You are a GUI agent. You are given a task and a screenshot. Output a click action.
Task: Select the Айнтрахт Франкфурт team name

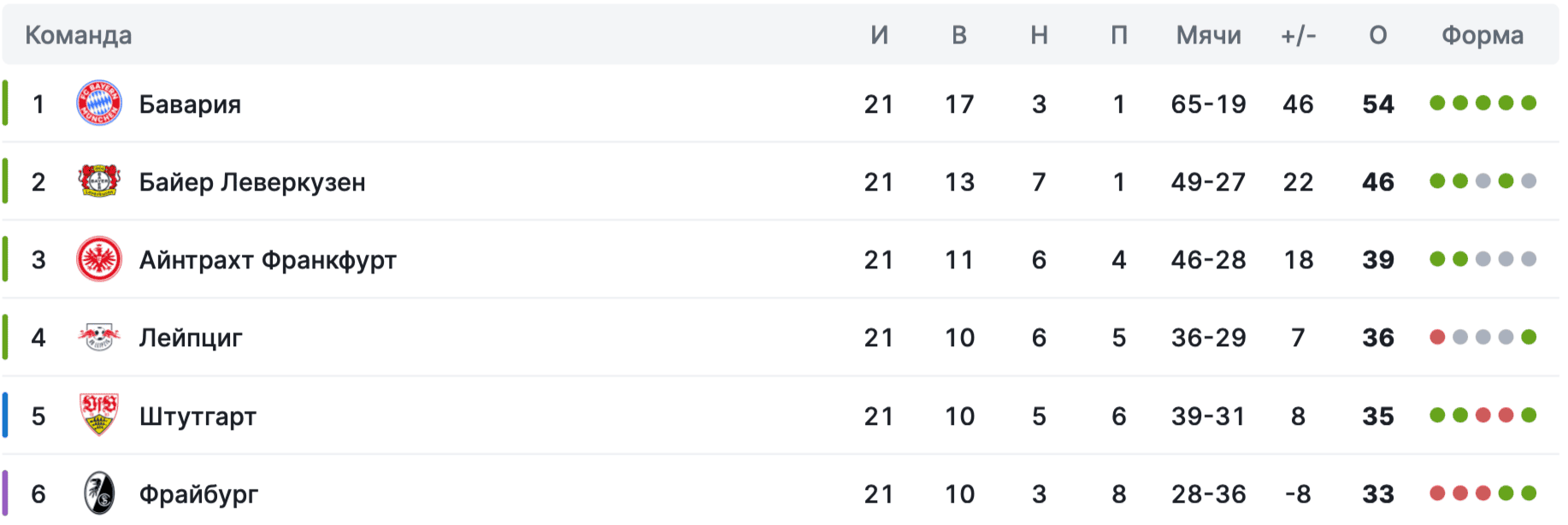(268, 260)
